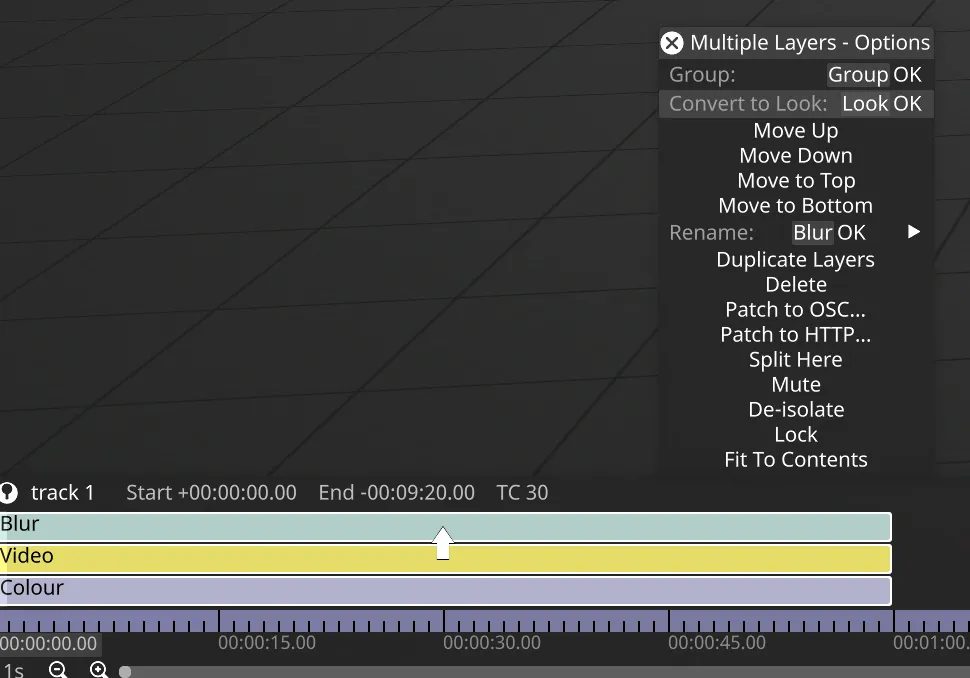The image size is (970, 678).
Task: Confirm rename with OK button
Action: [x=851, y=233]
